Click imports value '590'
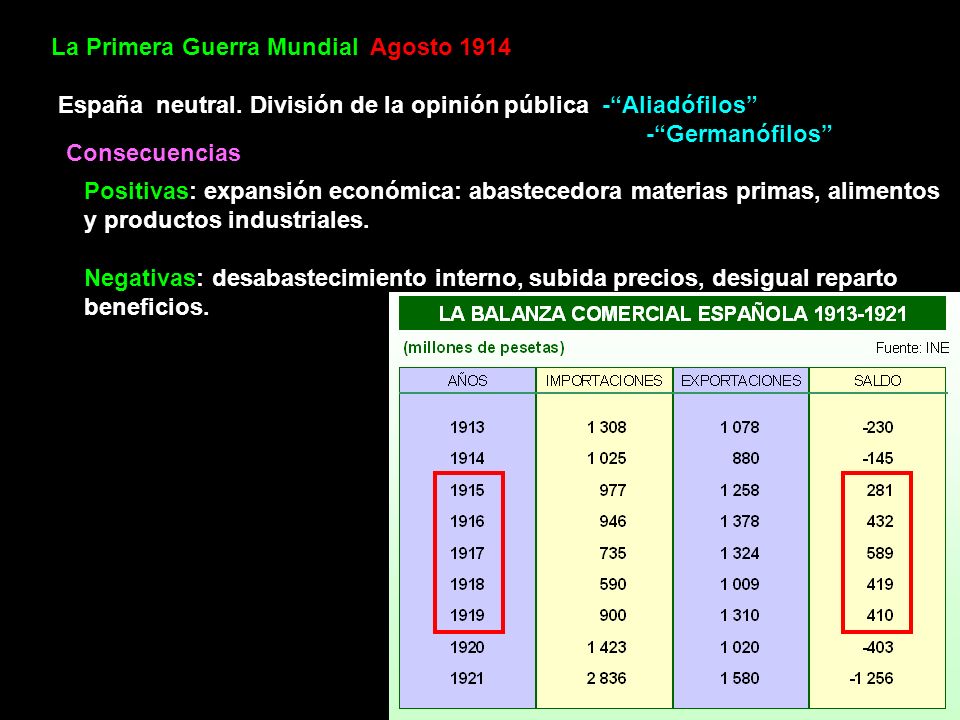This screenshot has width=960, height=720. (613, 584)
